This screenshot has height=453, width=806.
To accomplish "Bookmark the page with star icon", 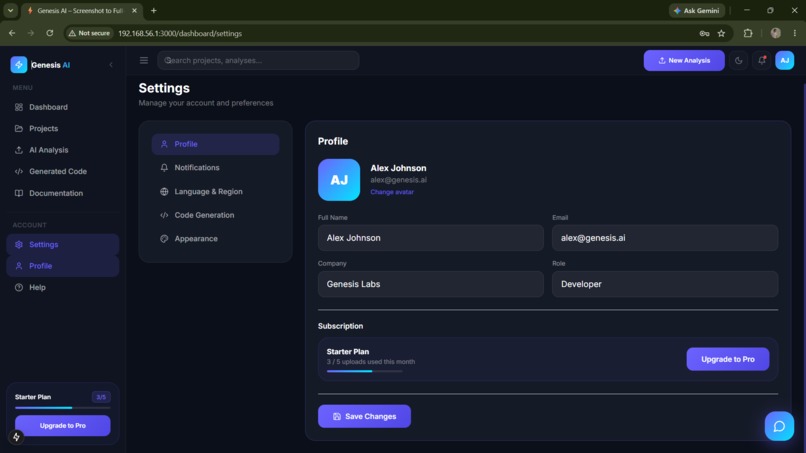I will click(721, 33).
